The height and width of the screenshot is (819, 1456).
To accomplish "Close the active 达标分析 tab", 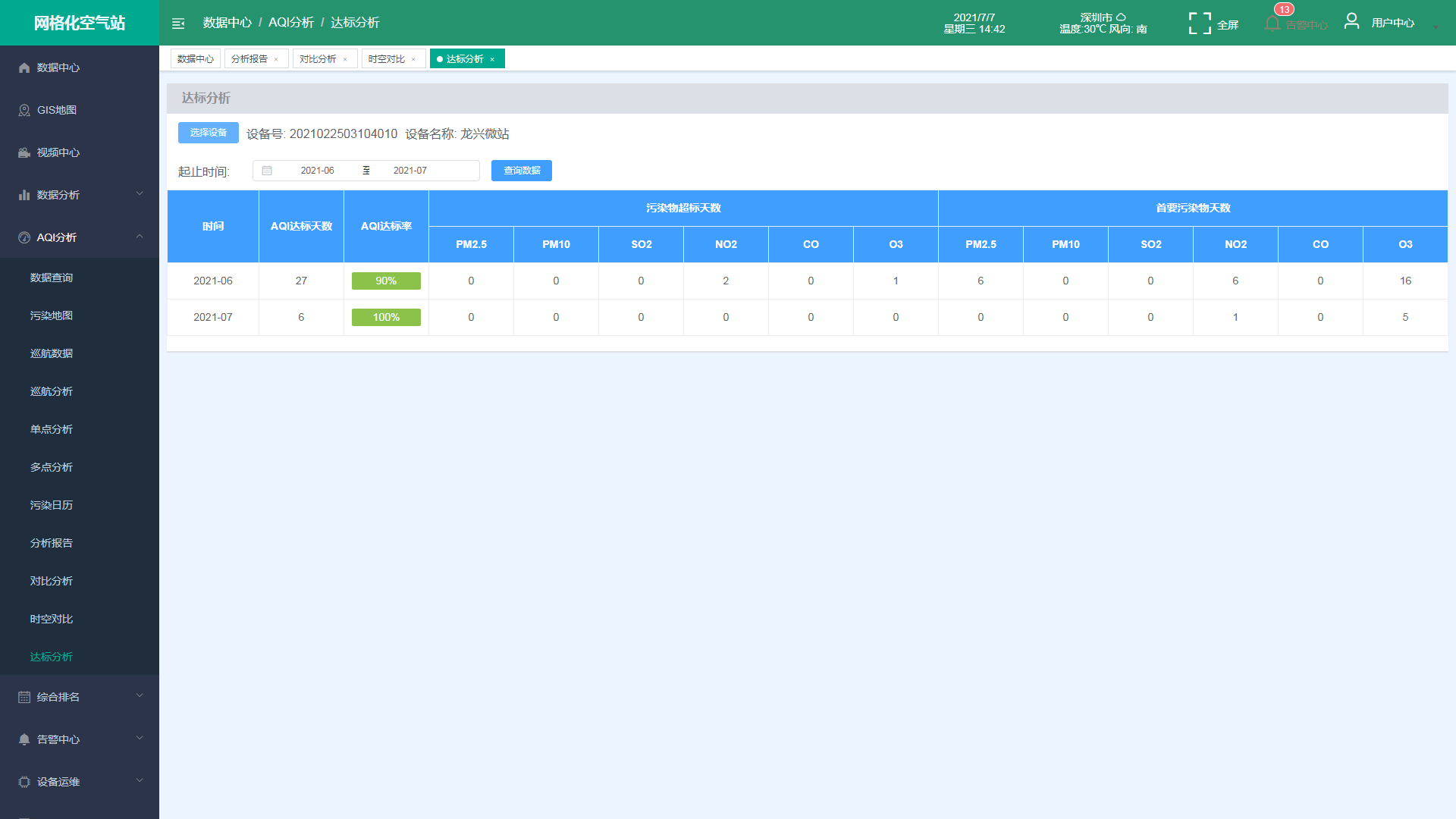I will tap(492, 59).
